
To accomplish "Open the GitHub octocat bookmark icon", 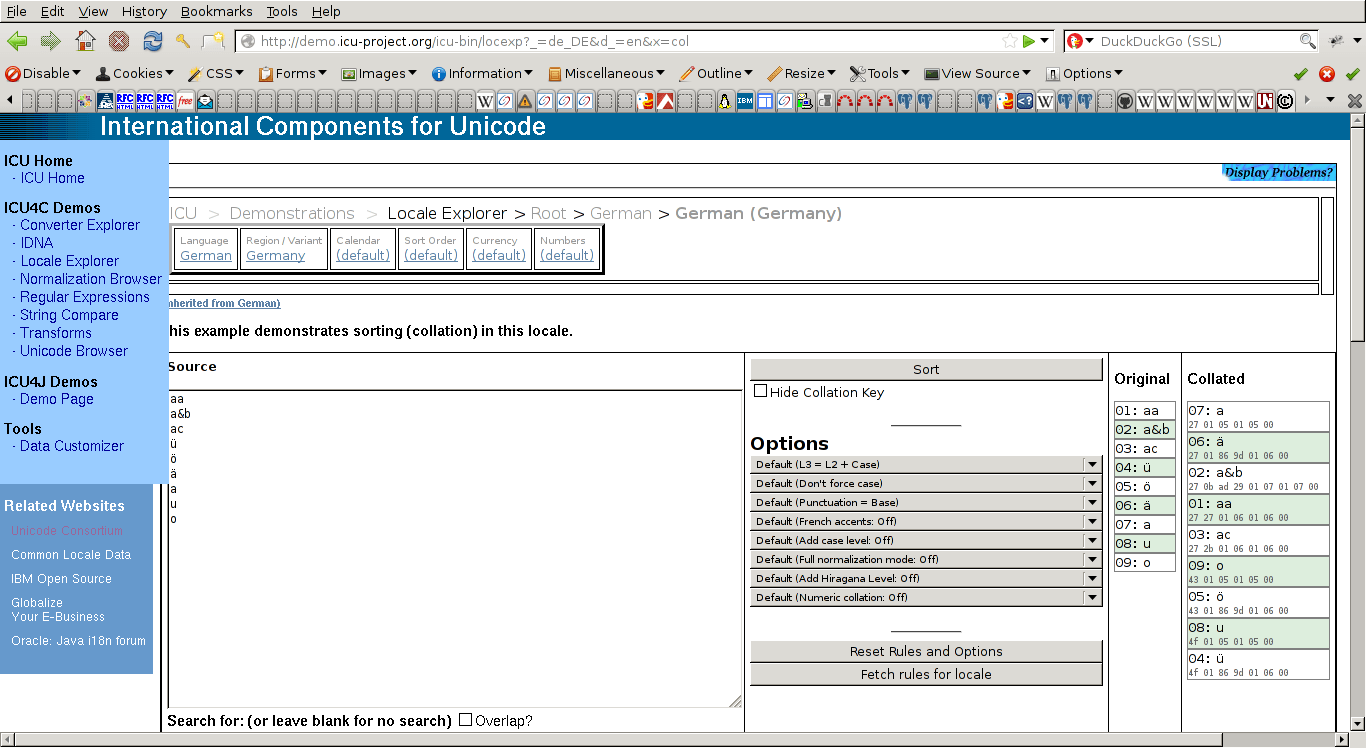I will tap(1125, 100).
